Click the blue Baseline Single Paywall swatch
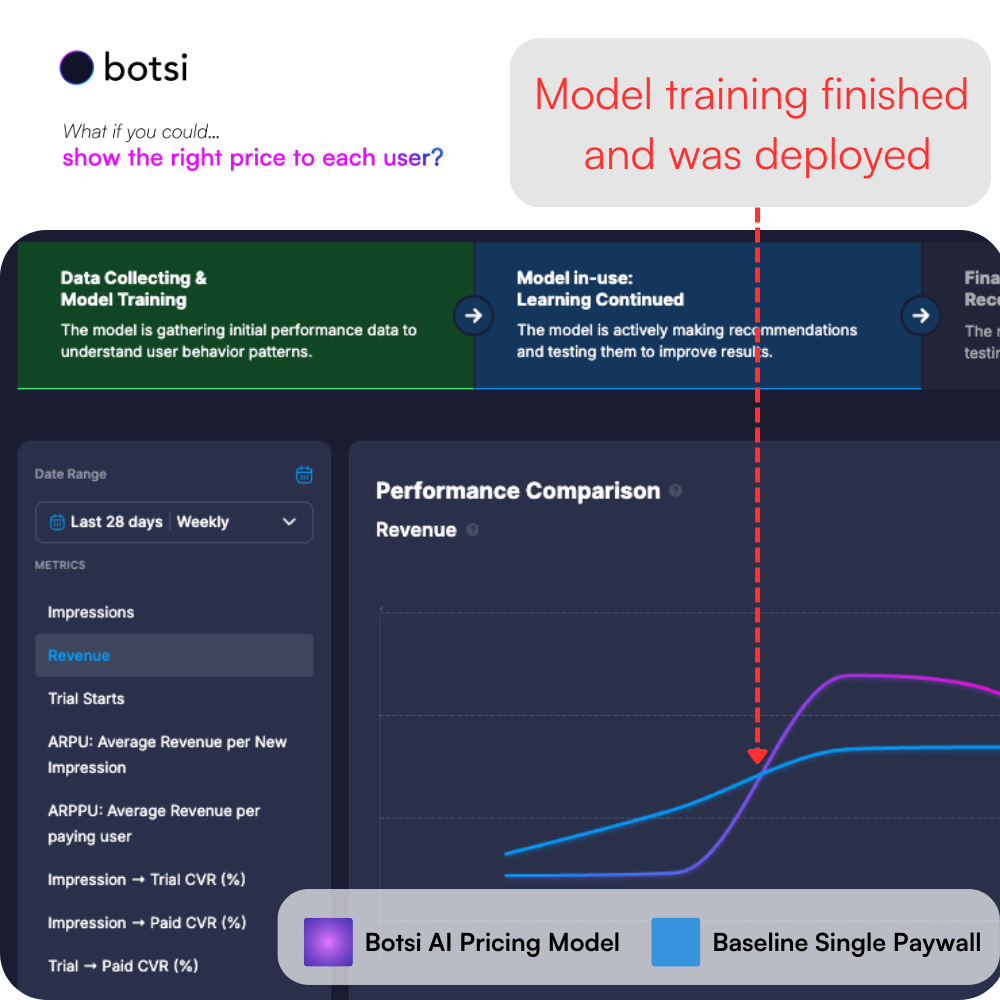The image size is (1000, 1000). [675, 942]
